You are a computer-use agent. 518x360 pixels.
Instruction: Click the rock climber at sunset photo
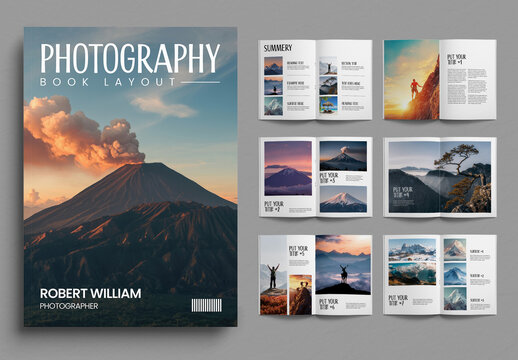(x=412, y=80)
